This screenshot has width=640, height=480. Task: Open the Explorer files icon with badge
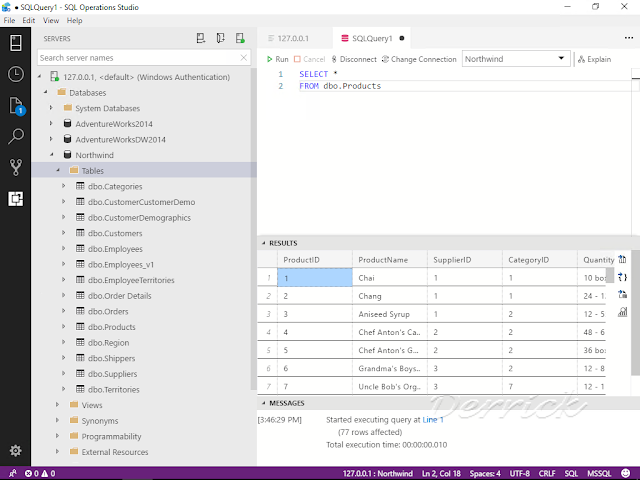coord(16,106)
